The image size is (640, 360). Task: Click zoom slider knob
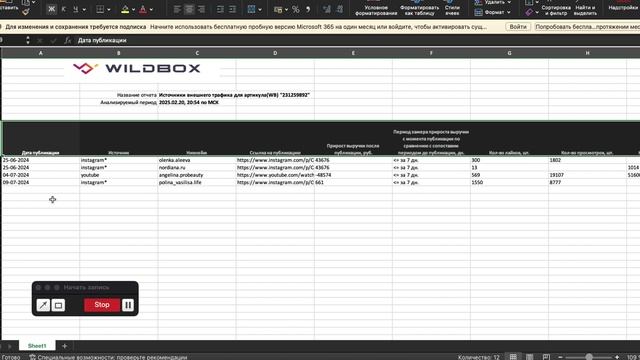pos(589,357)
